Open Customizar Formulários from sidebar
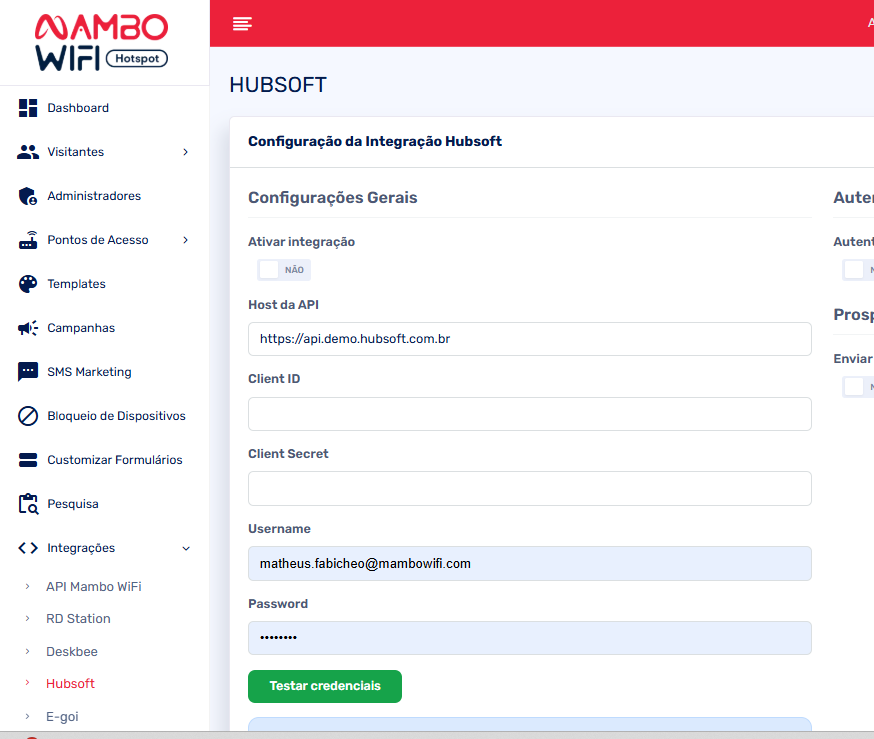 pyautogui.click(x=114, y=460)
